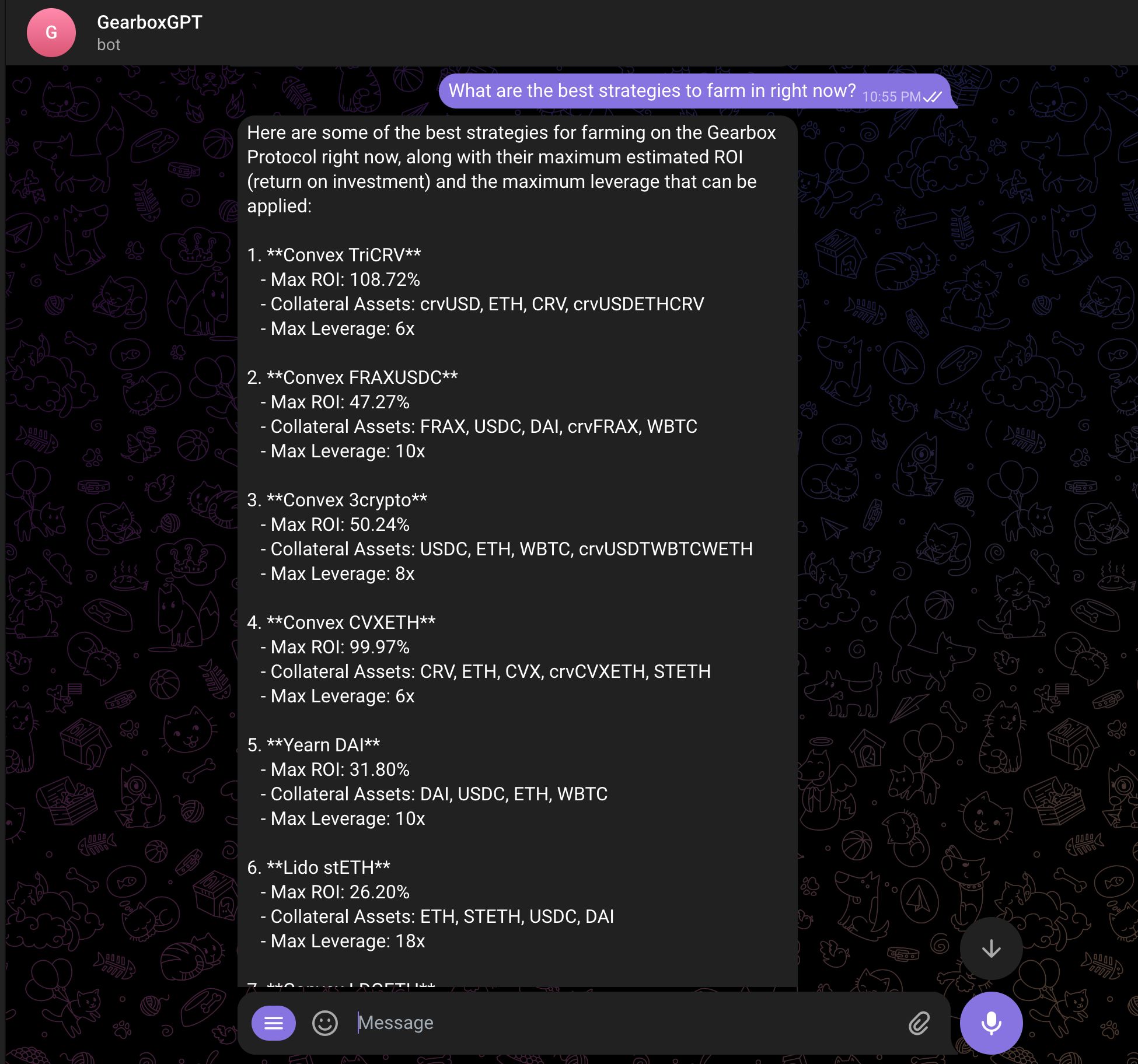Click 'Collateral Assets: USDC, ETH, WBTC, crvUSDTWBTCWETH'

507,549
